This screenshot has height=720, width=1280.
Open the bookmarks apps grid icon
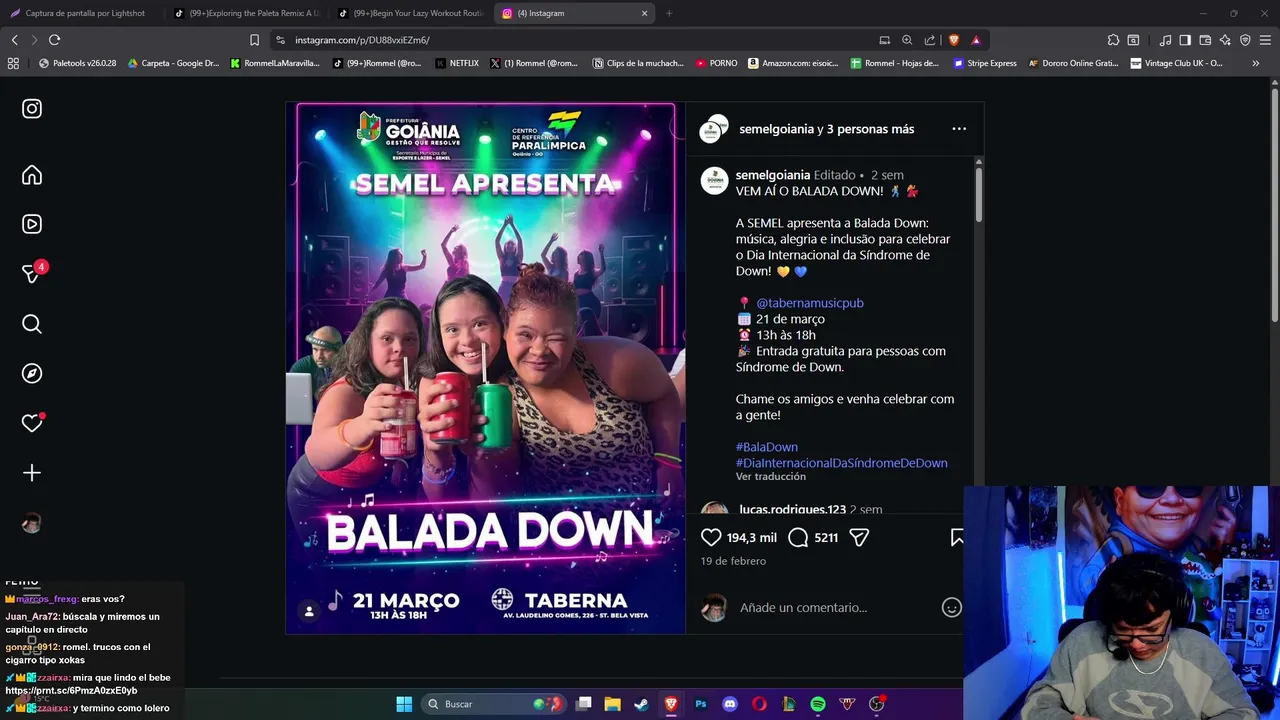(x=13, y=63)
